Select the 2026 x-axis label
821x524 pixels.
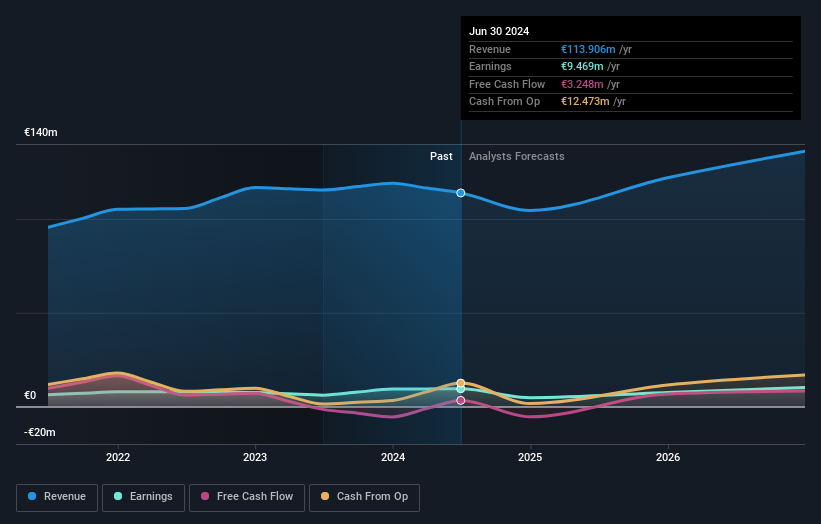click(x=668, y=457)
